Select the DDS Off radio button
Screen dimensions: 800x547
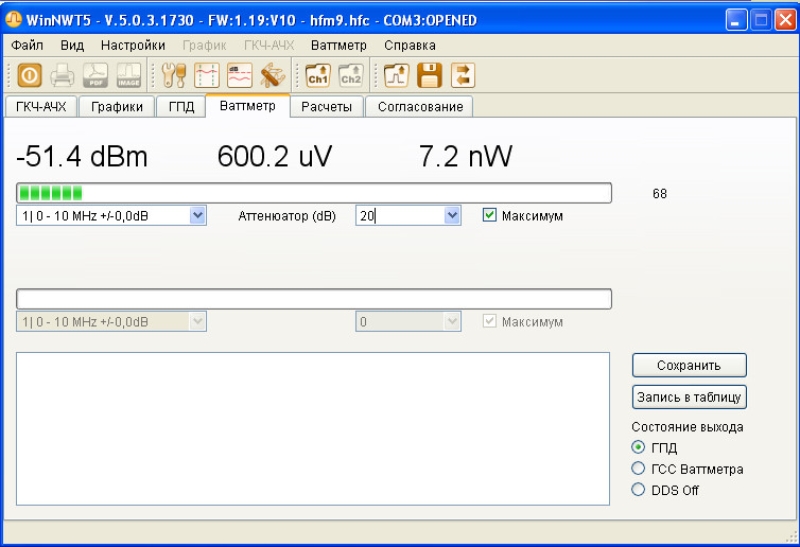[x=638, y=490]
